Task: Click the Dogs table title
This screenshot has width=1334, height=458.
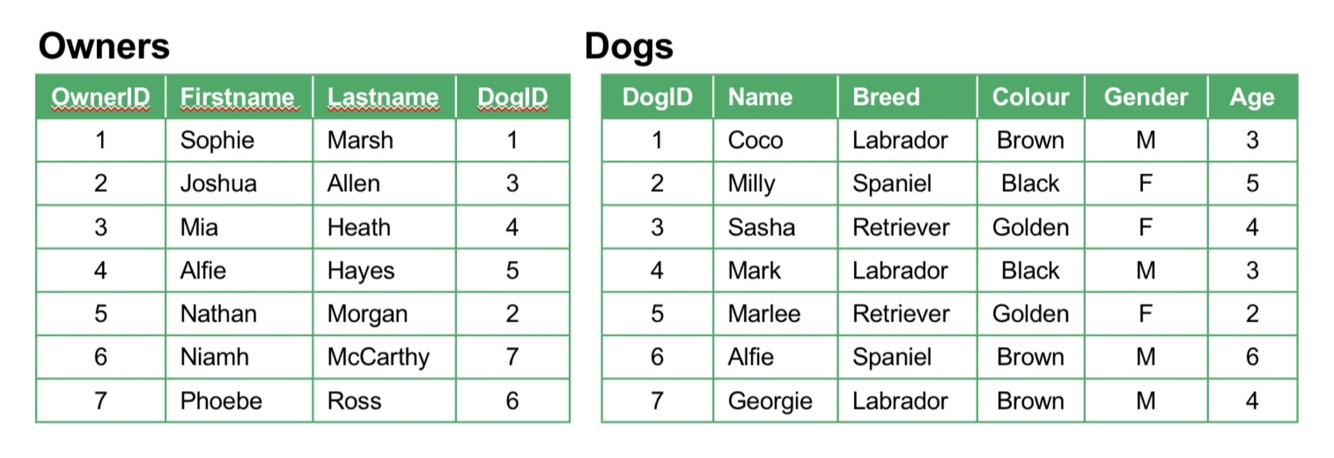Action: tap(629, 46)
